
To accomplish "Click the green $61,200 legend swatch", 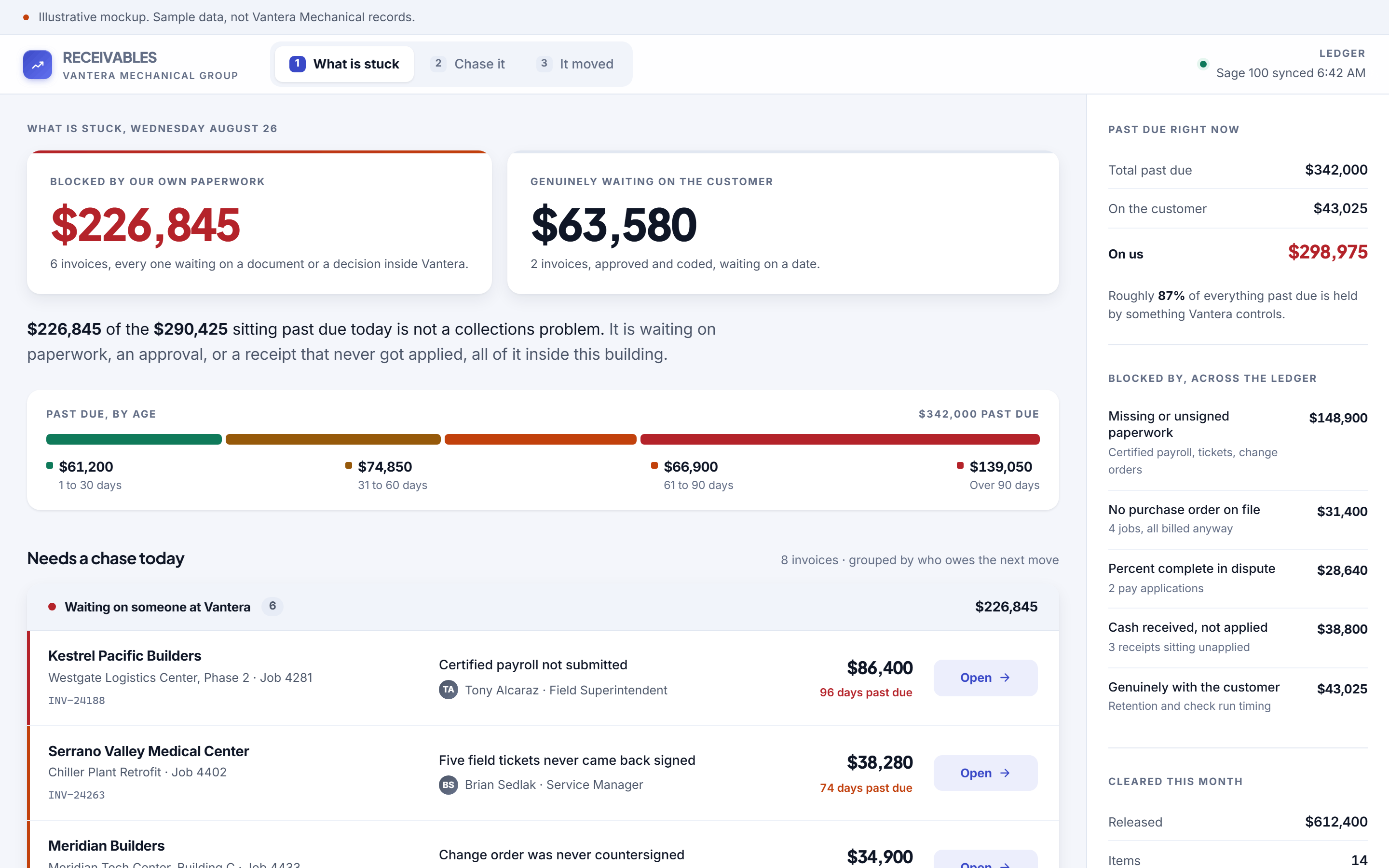I will (50, 465).
